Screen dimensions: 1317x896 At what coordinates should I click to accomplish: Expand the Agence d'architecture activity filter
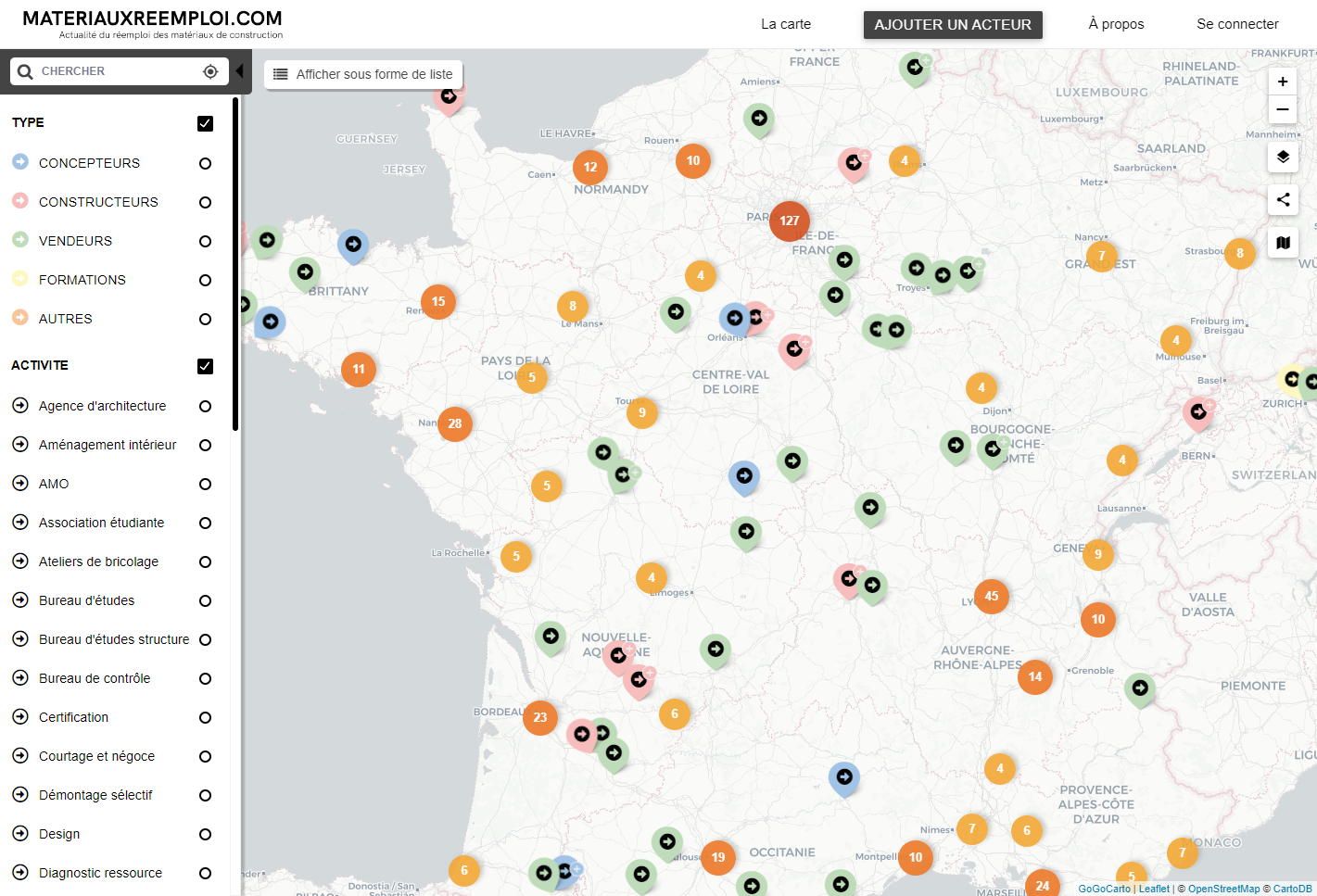tap(20, 406)
